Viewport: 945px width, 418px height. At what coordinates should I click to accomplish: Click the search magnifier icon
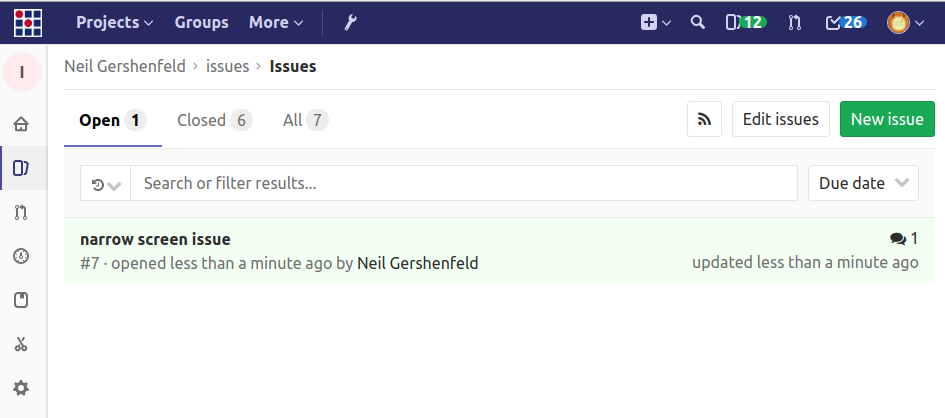click(698, 22)
